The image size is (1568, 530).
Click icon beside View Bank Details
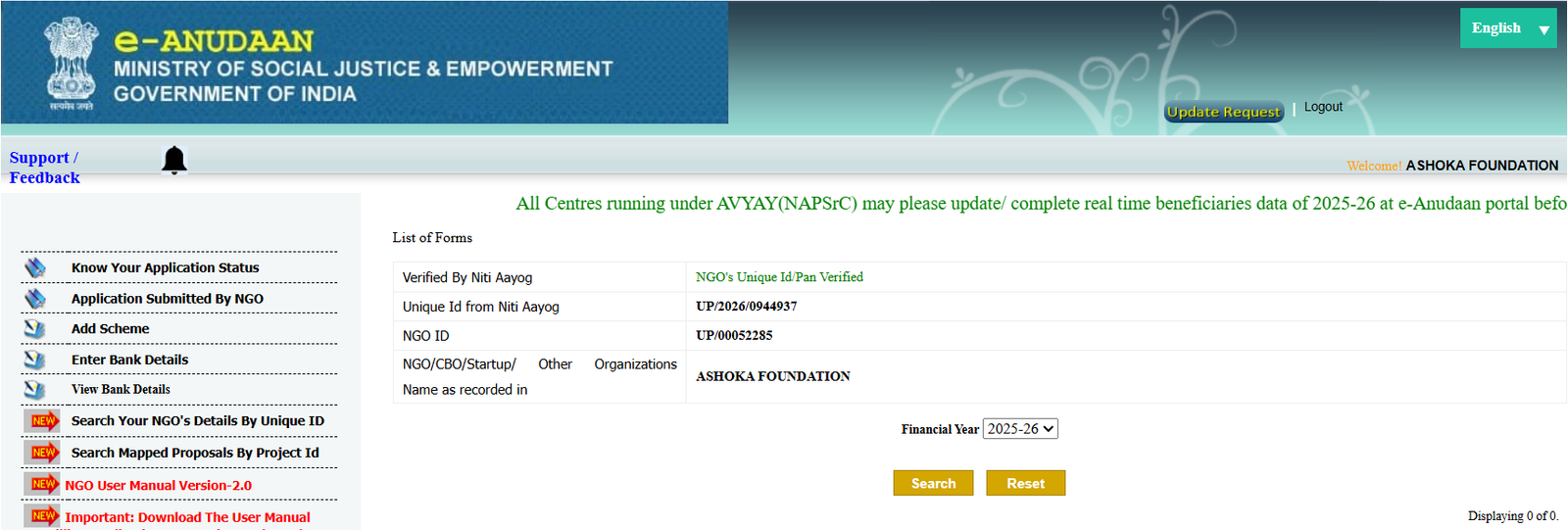pos(35,390)
